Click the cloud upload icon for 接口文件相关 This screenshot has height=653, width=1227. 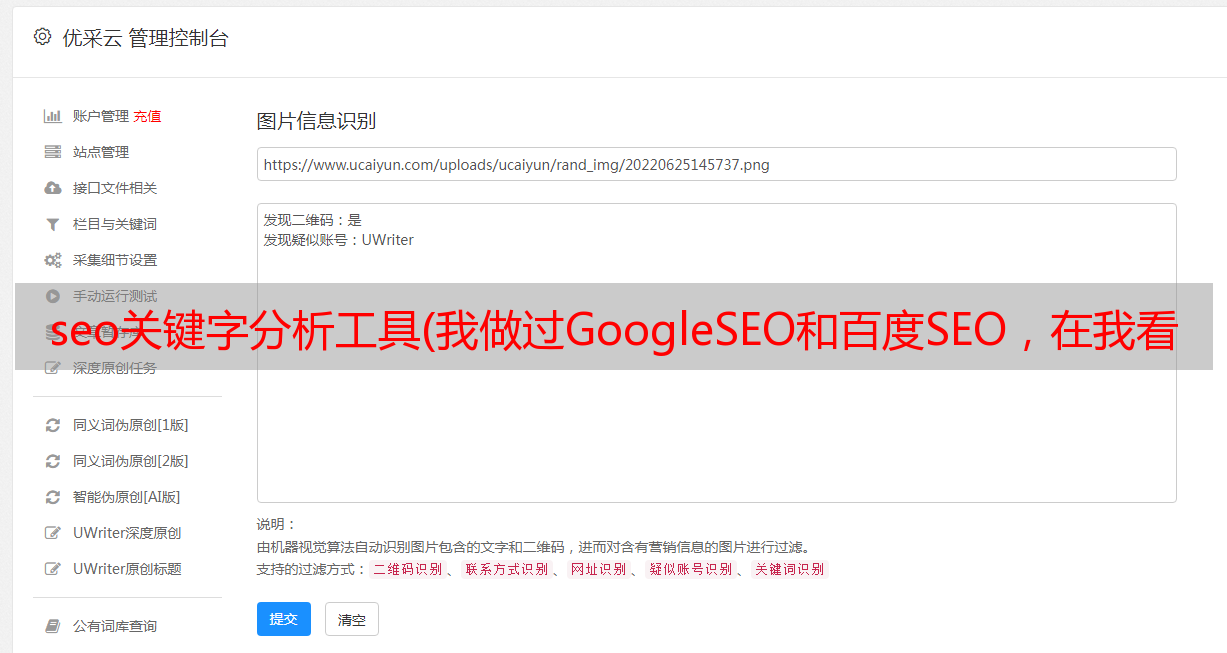tap(53, 188)
